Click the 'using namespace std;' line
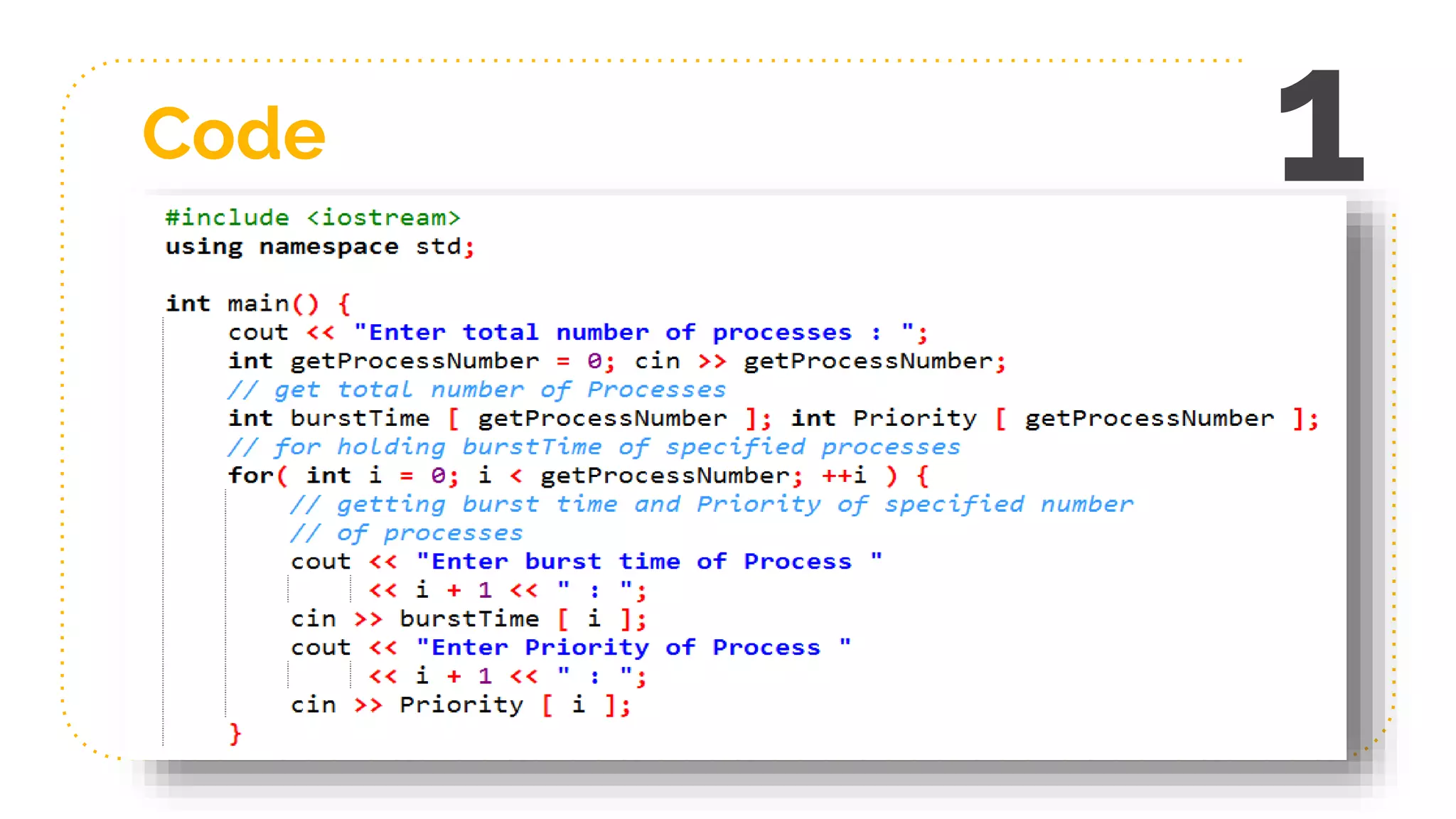This screenshot has width=1456, height=819. 319,247
